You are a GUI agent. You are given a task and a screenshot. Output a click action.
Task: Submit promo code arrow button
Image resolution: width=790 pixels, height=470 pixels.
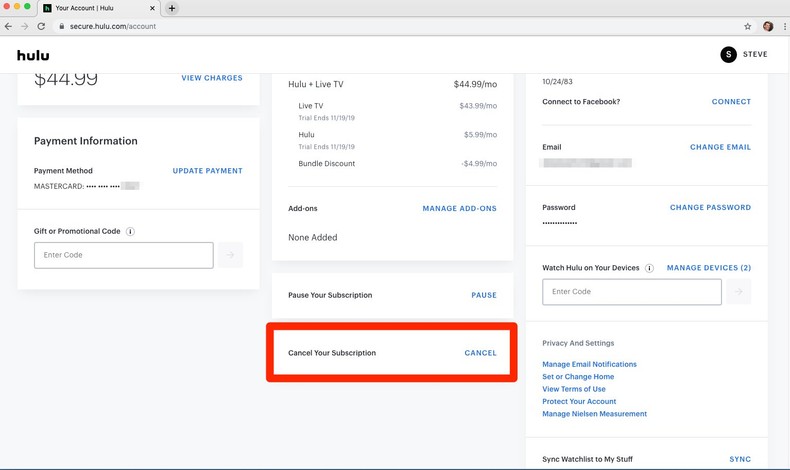tap(230, 255)
